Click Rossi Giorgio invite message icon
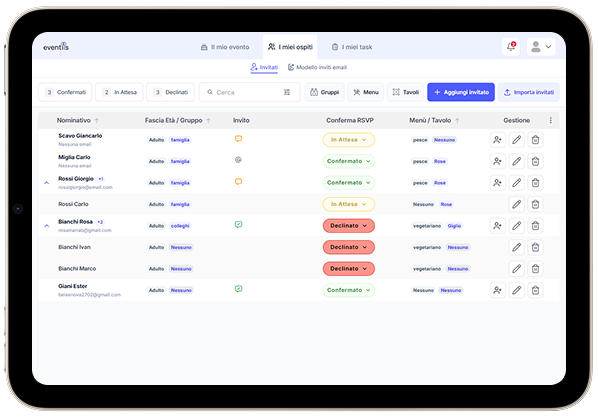This screenshot has width=598, height=418. [238, 182]
